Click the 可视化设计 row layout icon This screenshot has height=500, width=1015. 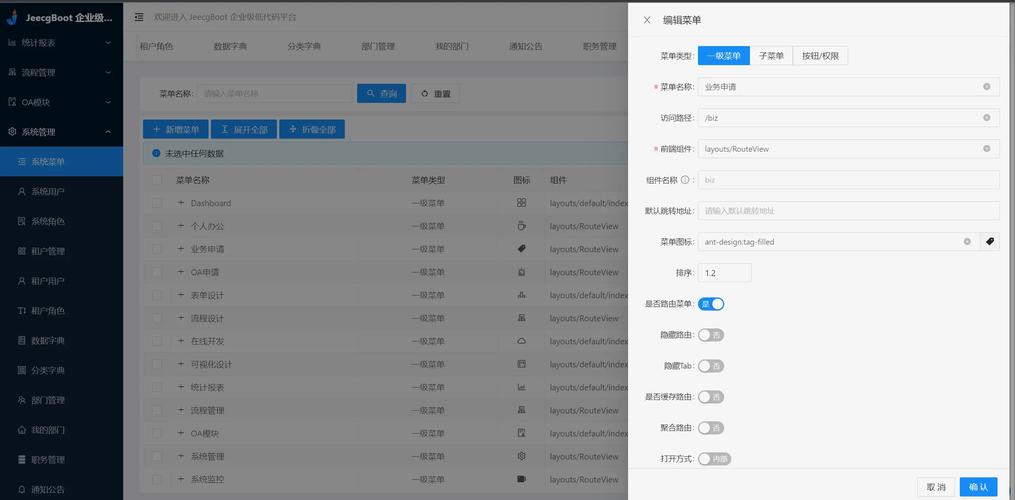point(522,364)
